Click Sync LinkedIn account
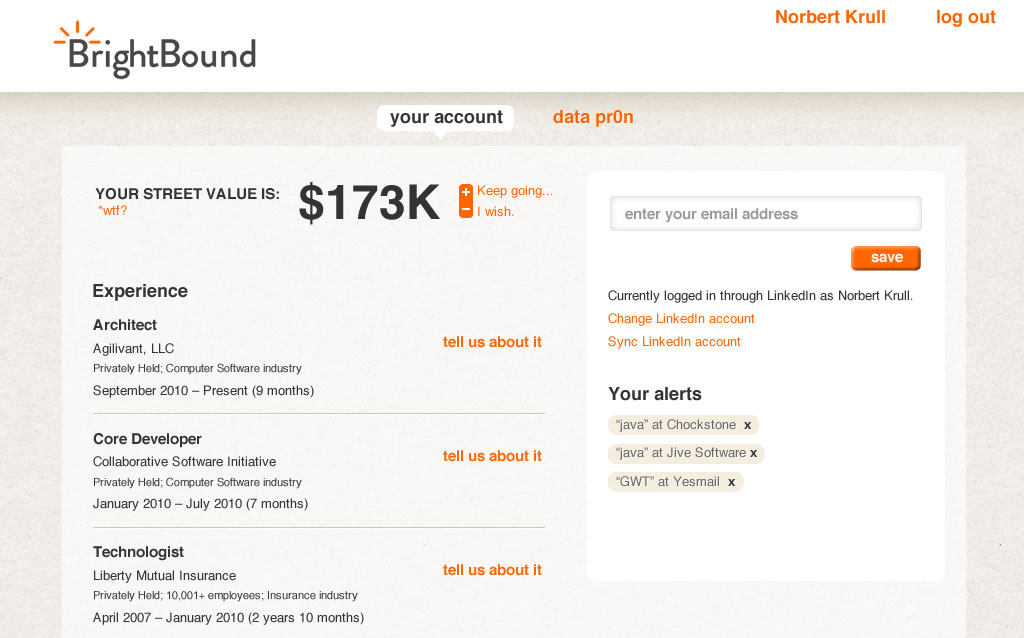The width and height of the screenshot is (1024, 638). pyautogui.click(x=674, y=342)
